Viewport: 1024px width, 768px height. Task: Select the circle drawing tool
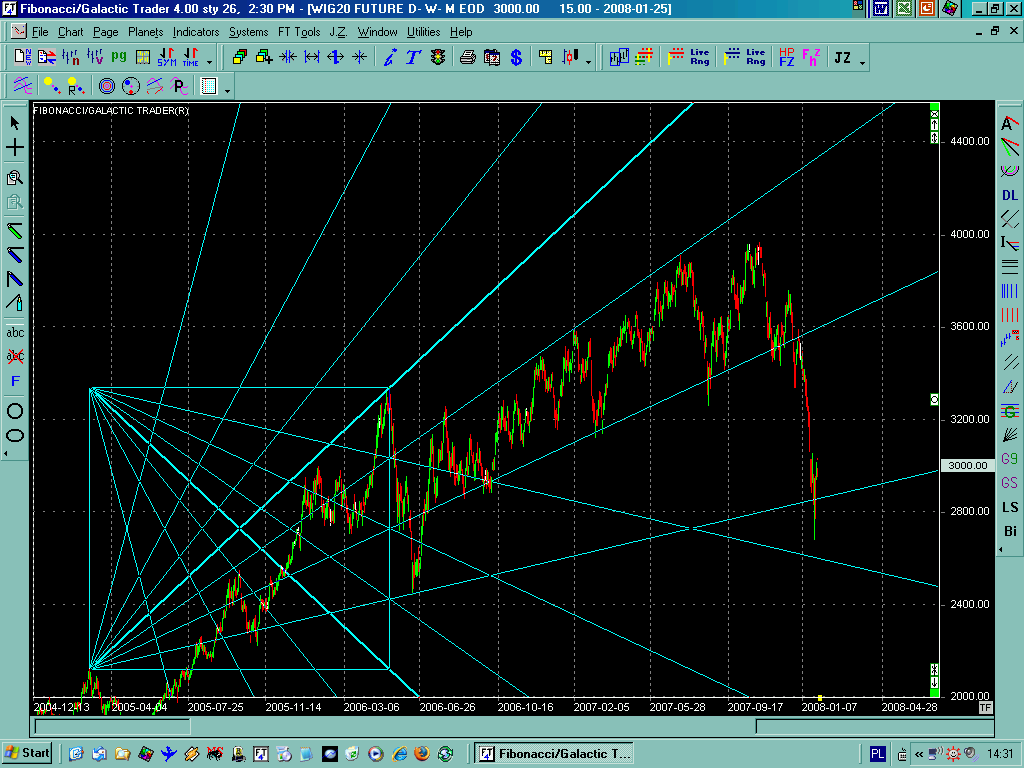tap(15, 410)
